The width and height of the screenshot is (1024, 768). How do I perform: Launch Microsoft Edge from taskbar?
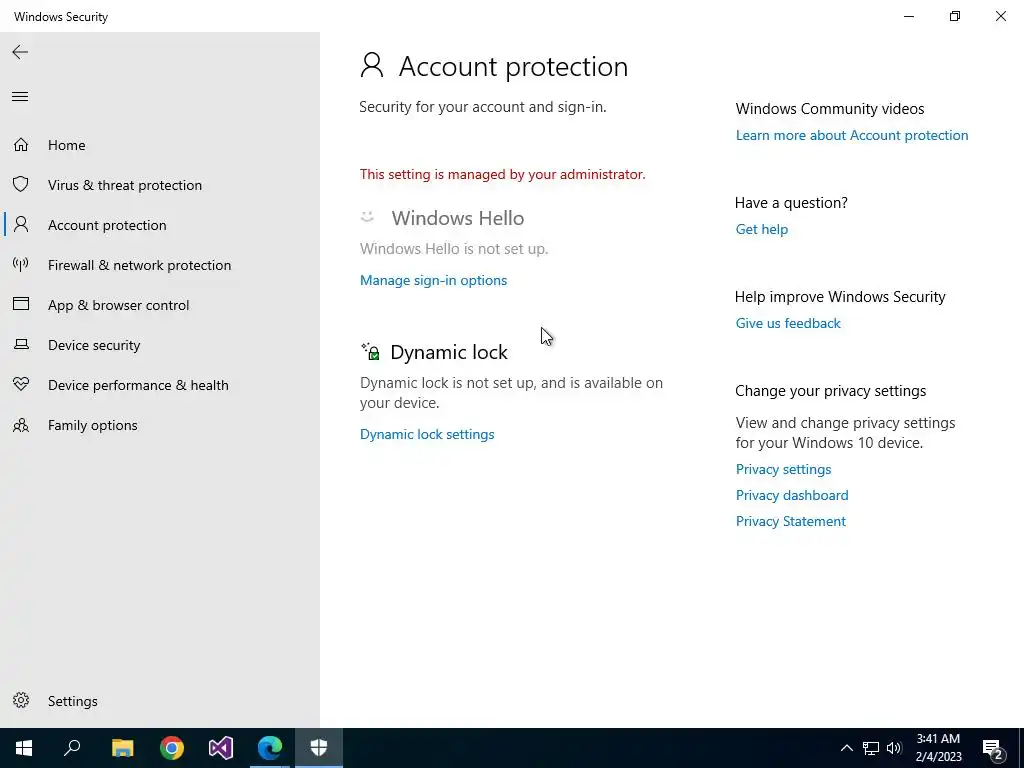click(x=270, y=748)
